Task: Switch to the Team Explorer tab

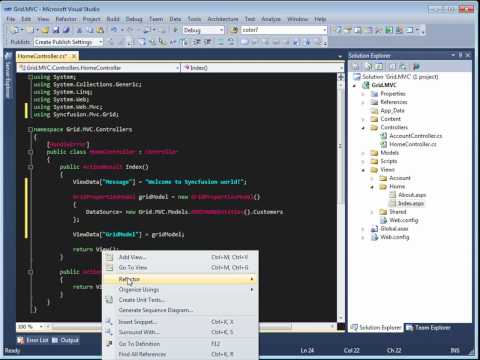Action: coord(428,328)
